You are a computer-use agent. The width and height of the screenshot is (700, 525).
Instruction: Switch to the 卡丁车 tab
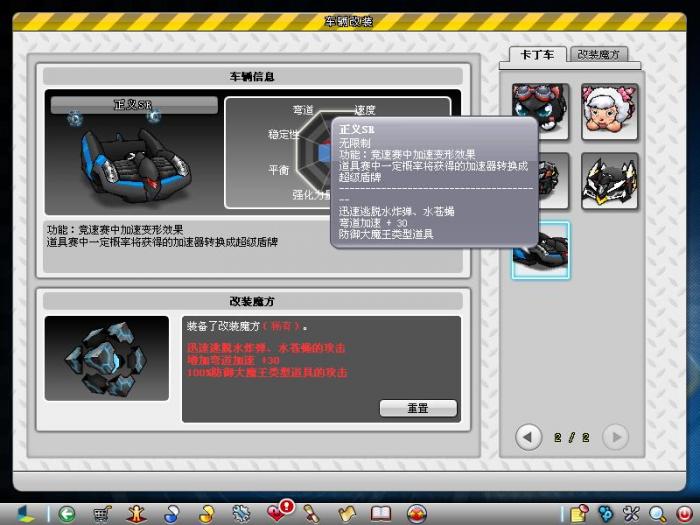tap(538, 54)
